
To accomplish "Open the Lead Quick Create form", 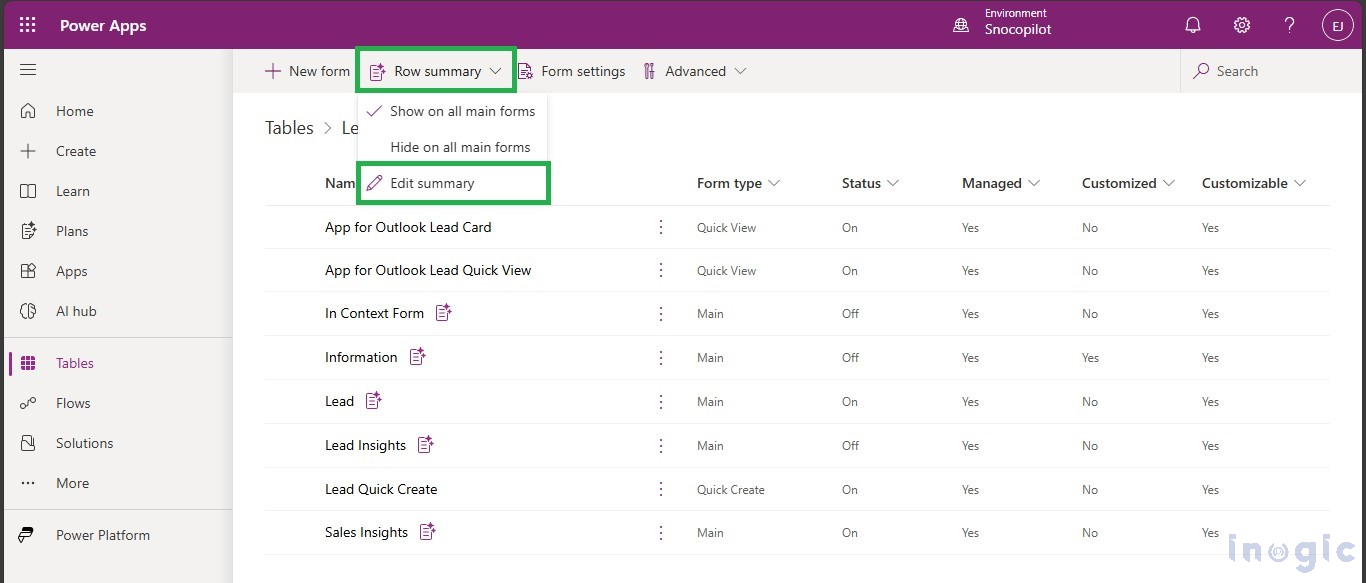I will [x=381, y=489].
